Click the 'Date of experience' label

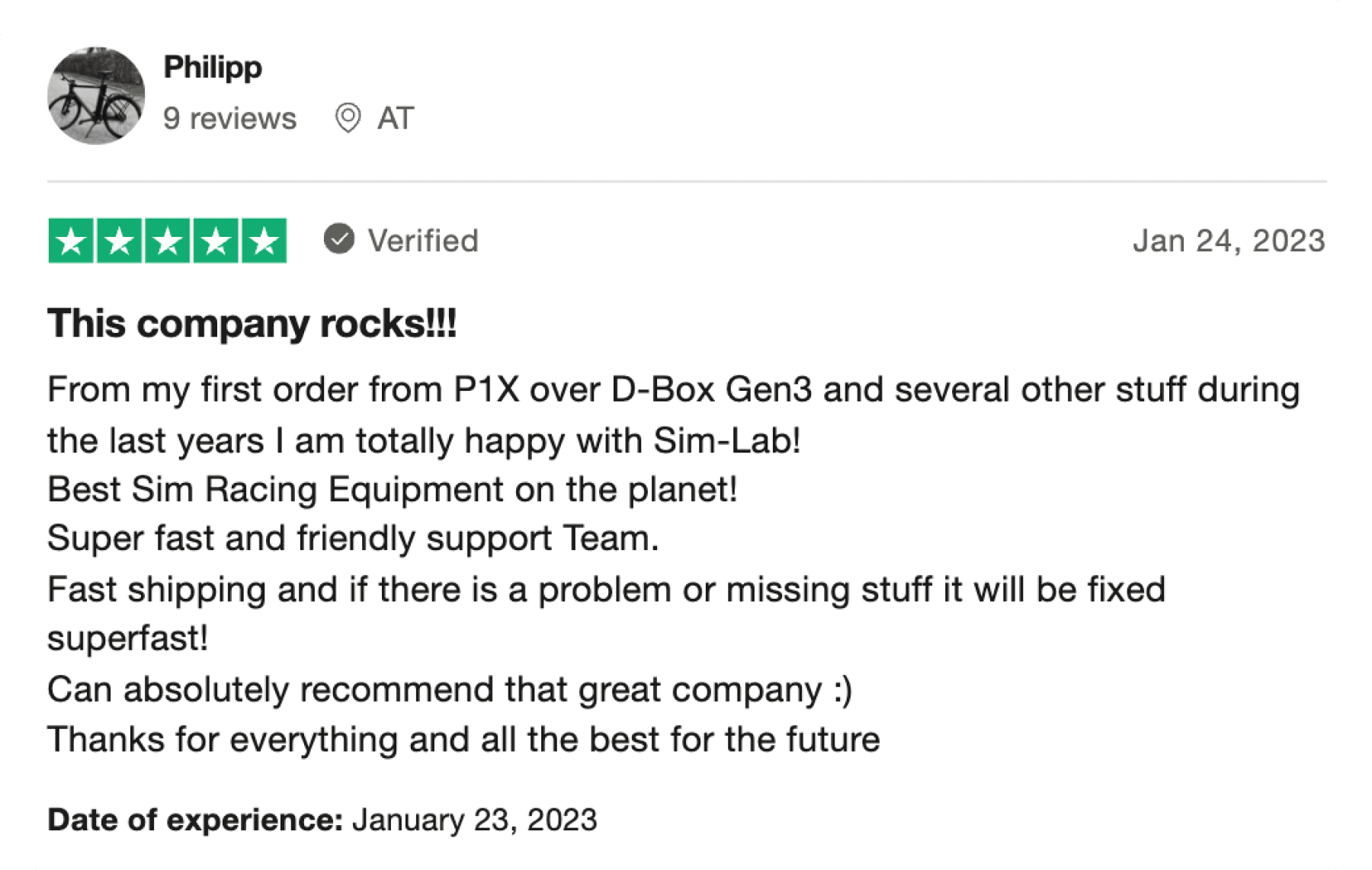point(196,820)
